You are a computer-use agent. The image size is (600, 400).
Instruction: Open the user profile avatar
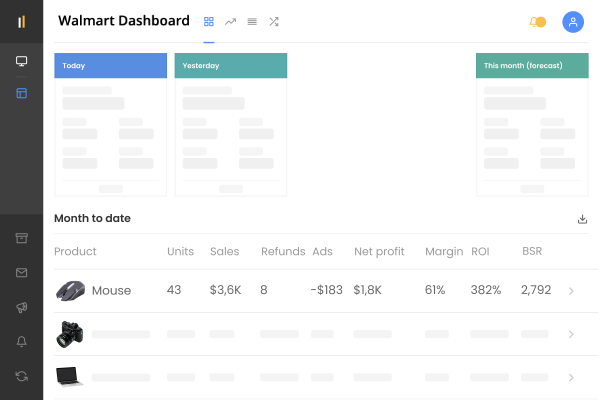point(573,21)
